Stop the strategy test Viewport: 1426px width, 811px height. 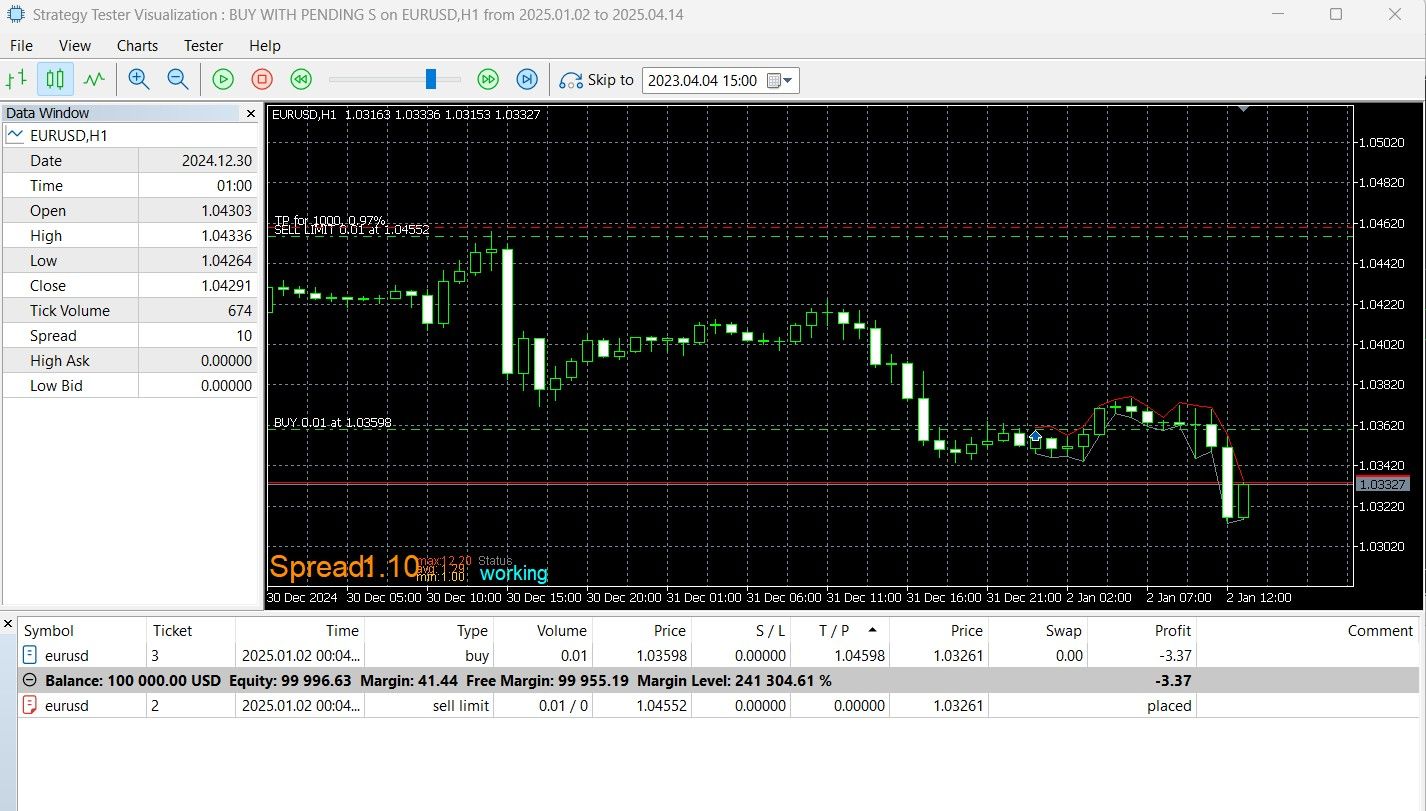pos(262,79)
